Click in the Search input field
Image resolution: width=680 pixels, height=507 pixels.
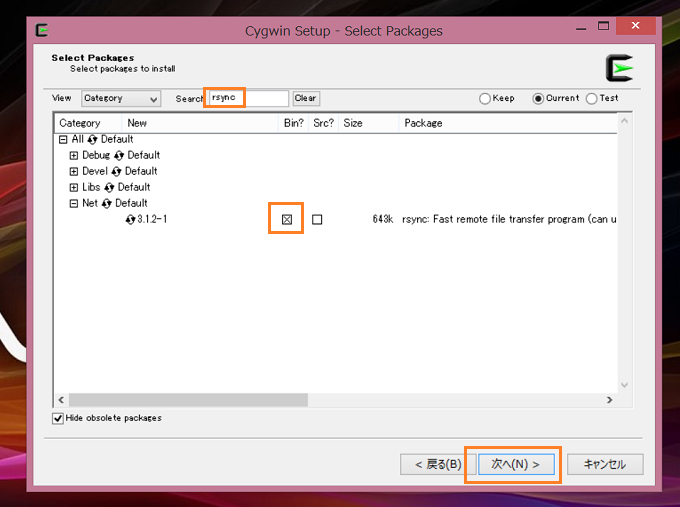pos(248,98)
